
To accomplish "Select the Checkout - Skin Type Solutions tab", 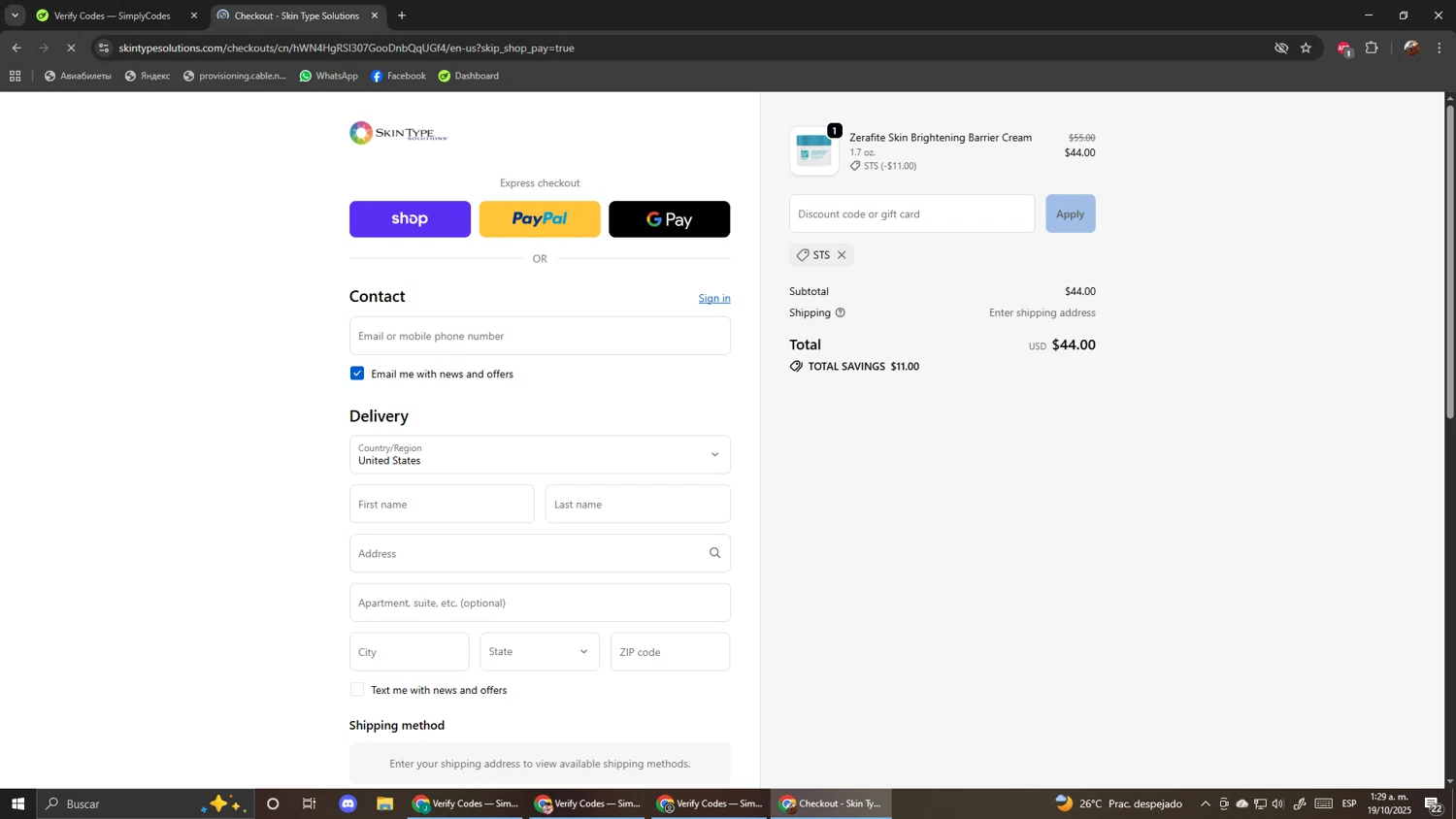I will tap(296, 16).
